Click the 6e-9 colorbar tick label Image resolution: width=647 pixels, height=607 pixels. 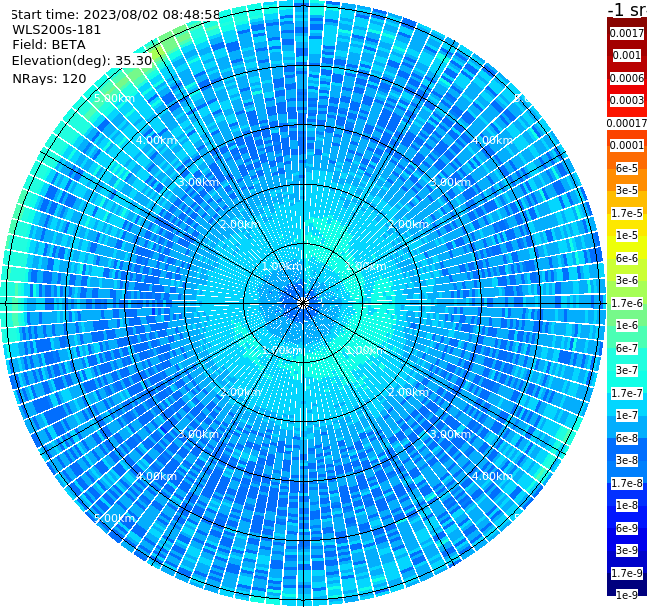627,528
